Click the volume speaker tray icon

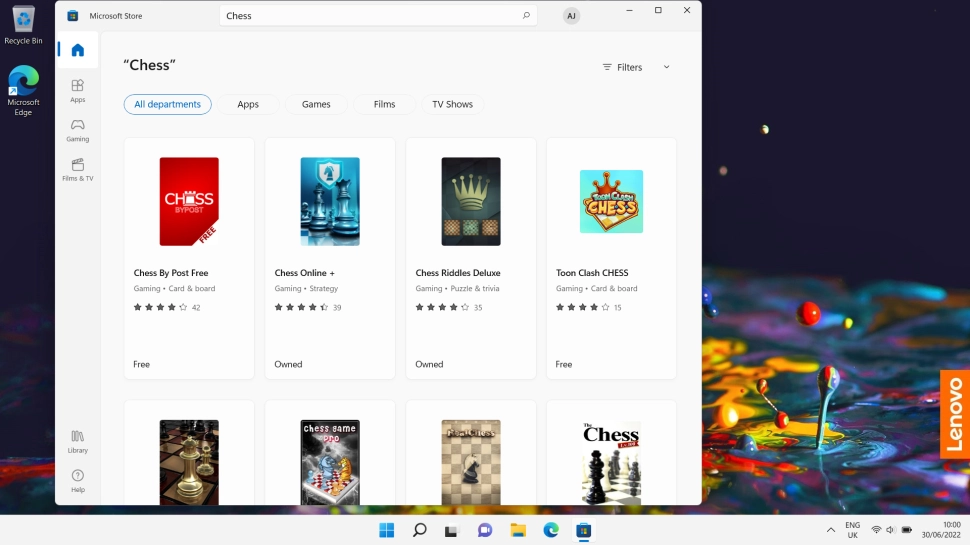890,530
